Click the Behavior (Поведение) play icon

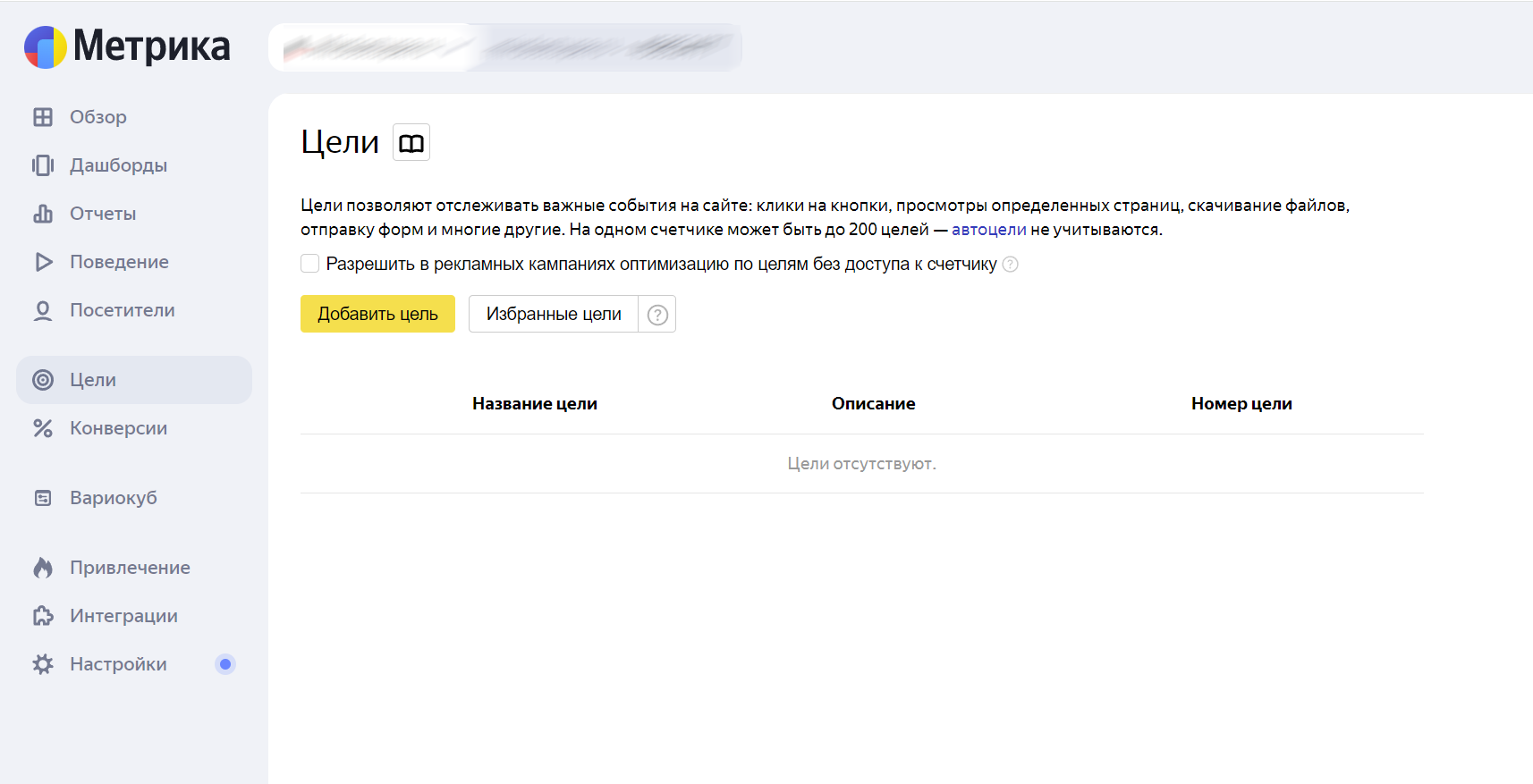(43, 262)
